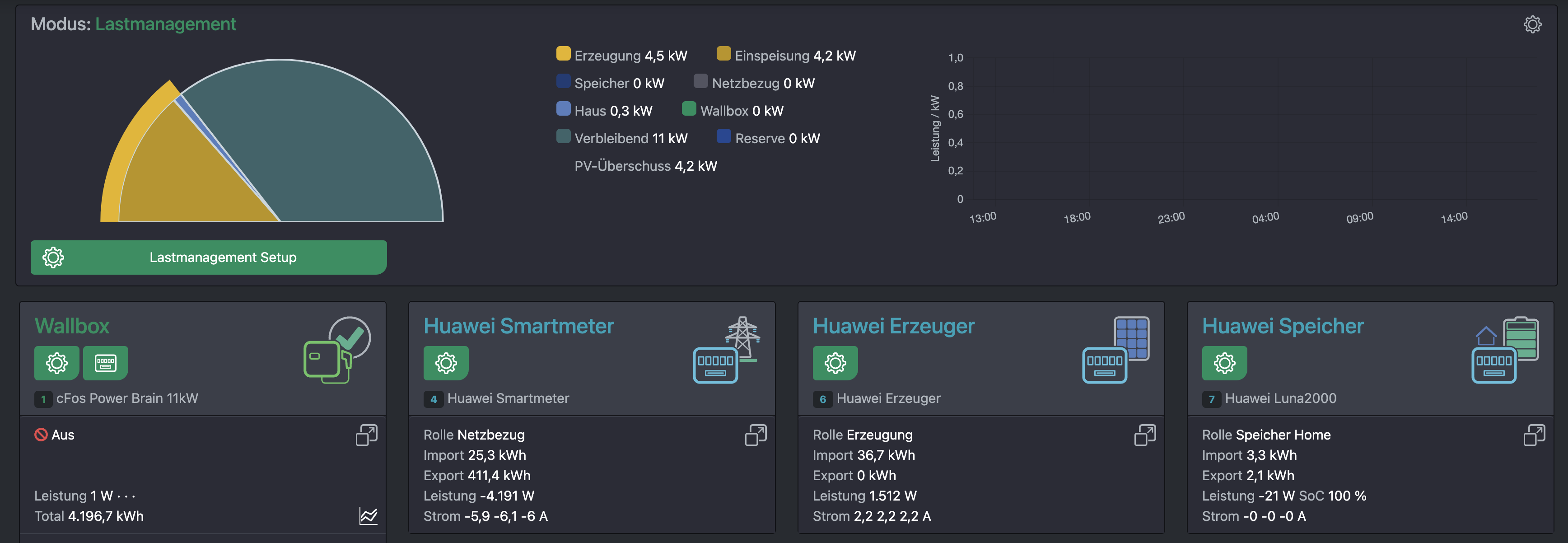Open dashboard settings gear at top right
Screen dimensions: 1568x543
point(1532,24)
